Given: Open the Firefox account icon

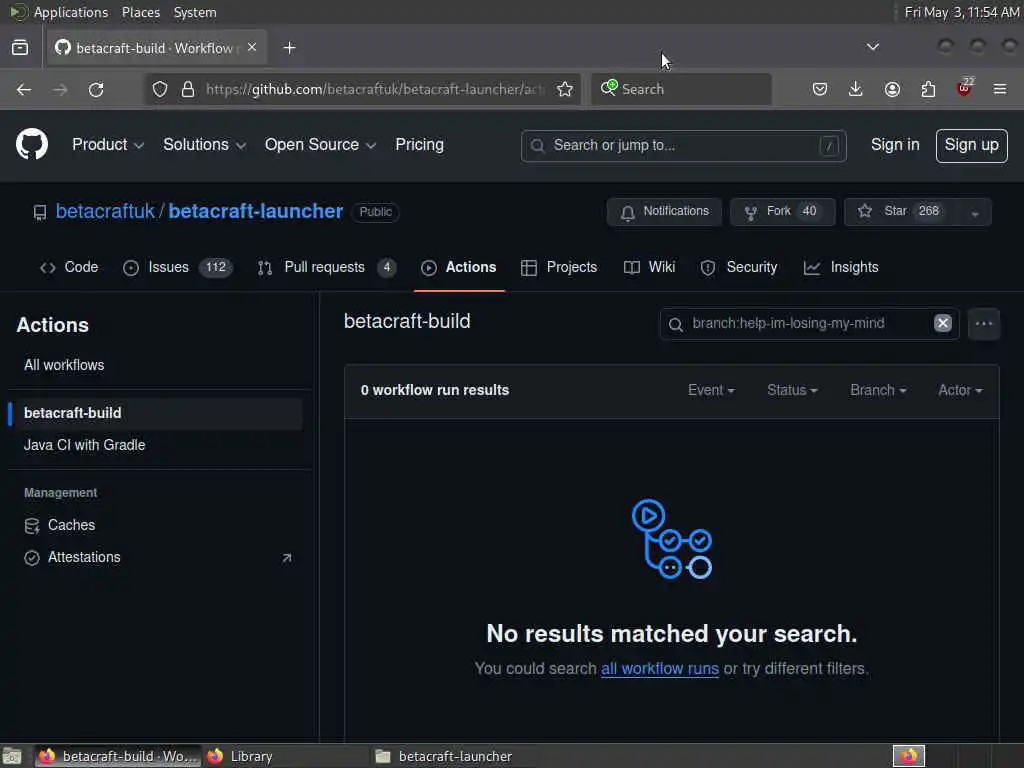Looking at the screenshot, I should (x=892, y=89).
